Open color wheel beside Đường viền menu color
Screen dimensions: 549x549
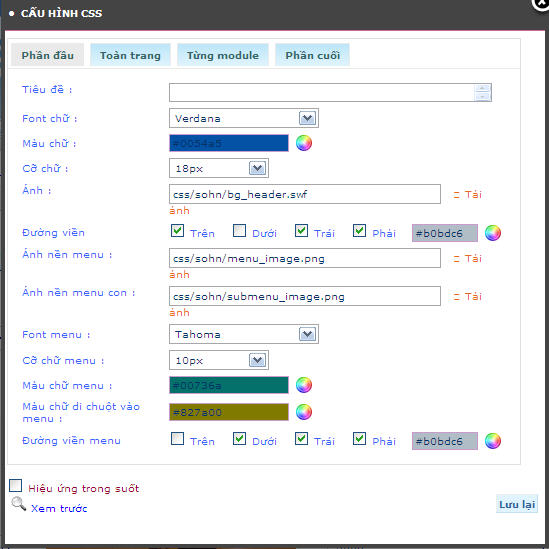pos(493,441)
